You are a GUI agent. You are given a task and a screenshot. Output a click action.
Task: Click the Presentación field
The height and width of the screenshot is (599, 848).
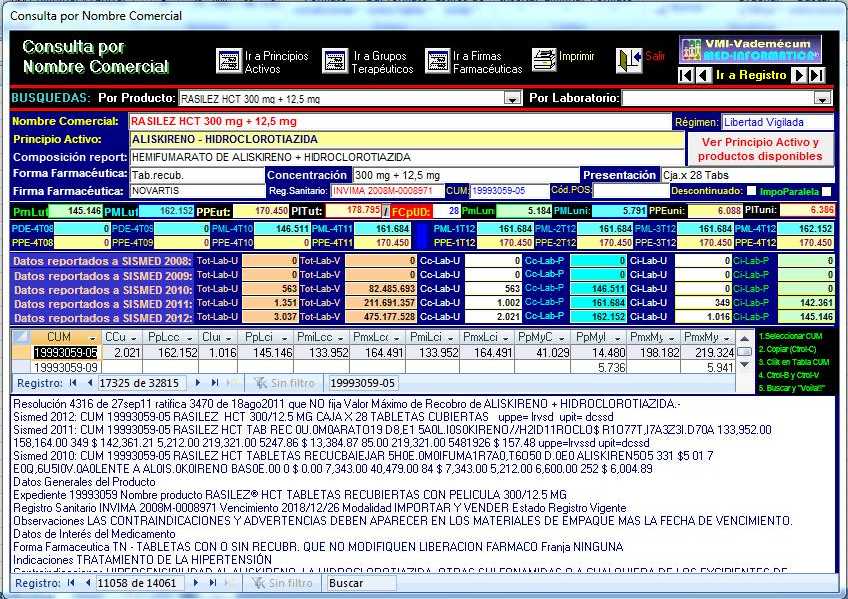[x=747, y=175]
